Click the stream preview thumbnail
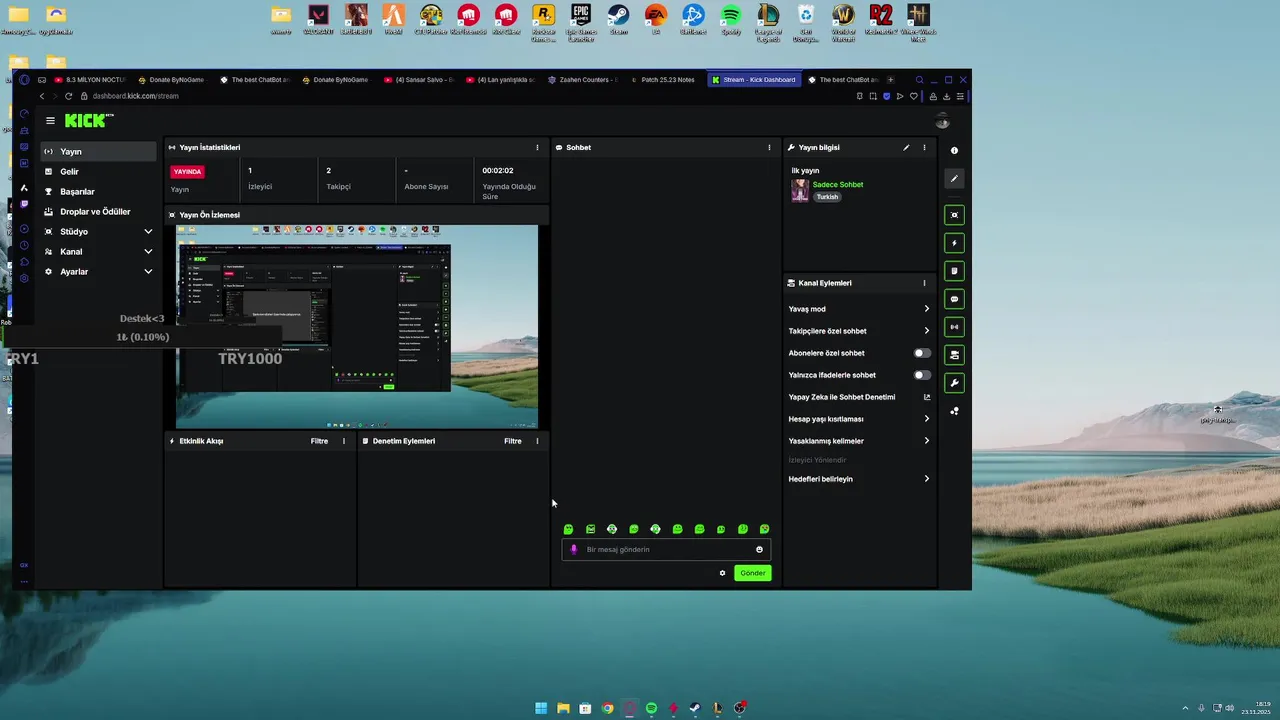Viewport: 1280px width, 720px height. (357, 326)
